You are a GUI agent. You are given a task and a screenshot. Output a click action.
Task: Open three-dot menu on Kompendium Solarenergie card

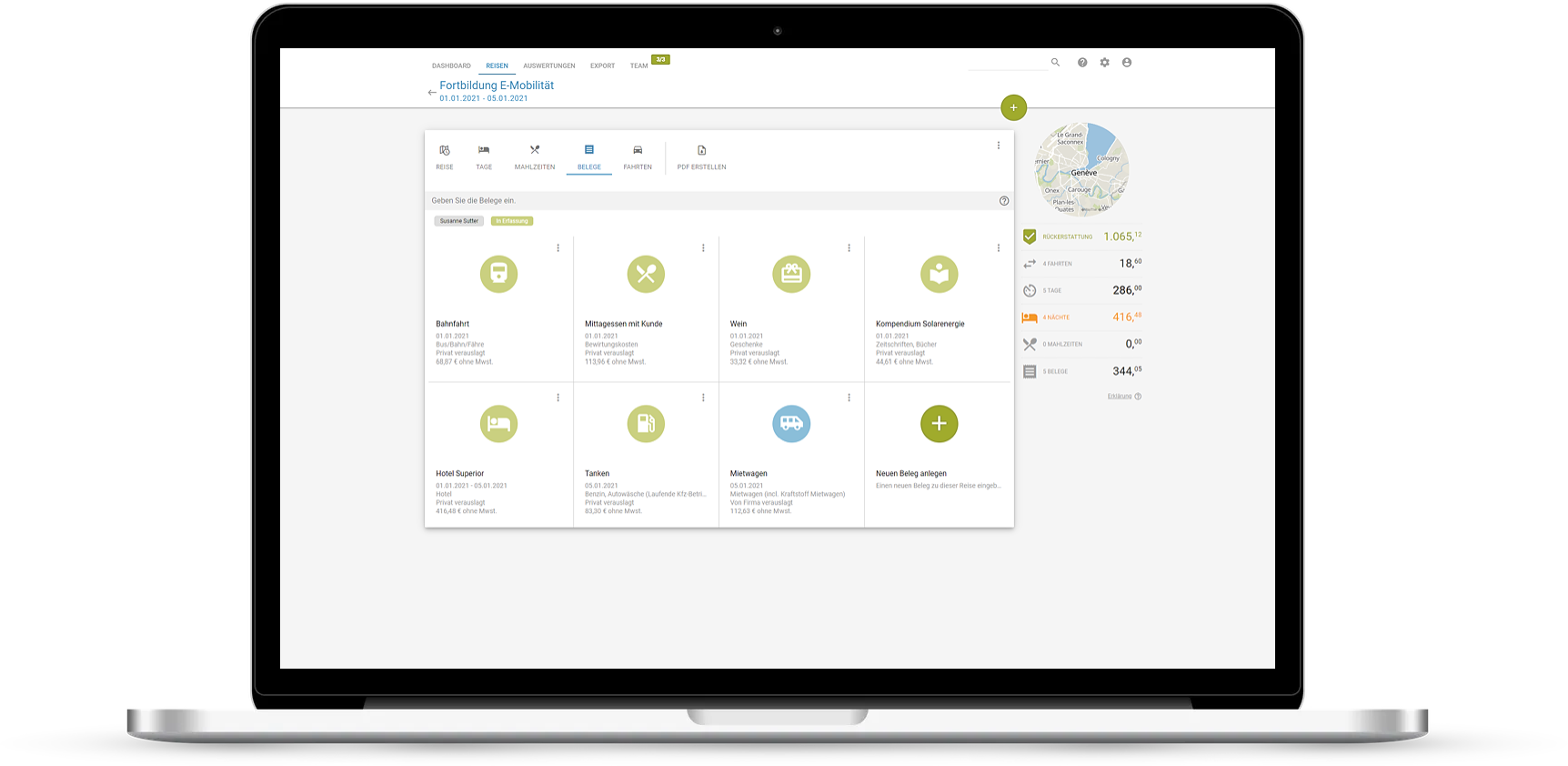(998, 248)
